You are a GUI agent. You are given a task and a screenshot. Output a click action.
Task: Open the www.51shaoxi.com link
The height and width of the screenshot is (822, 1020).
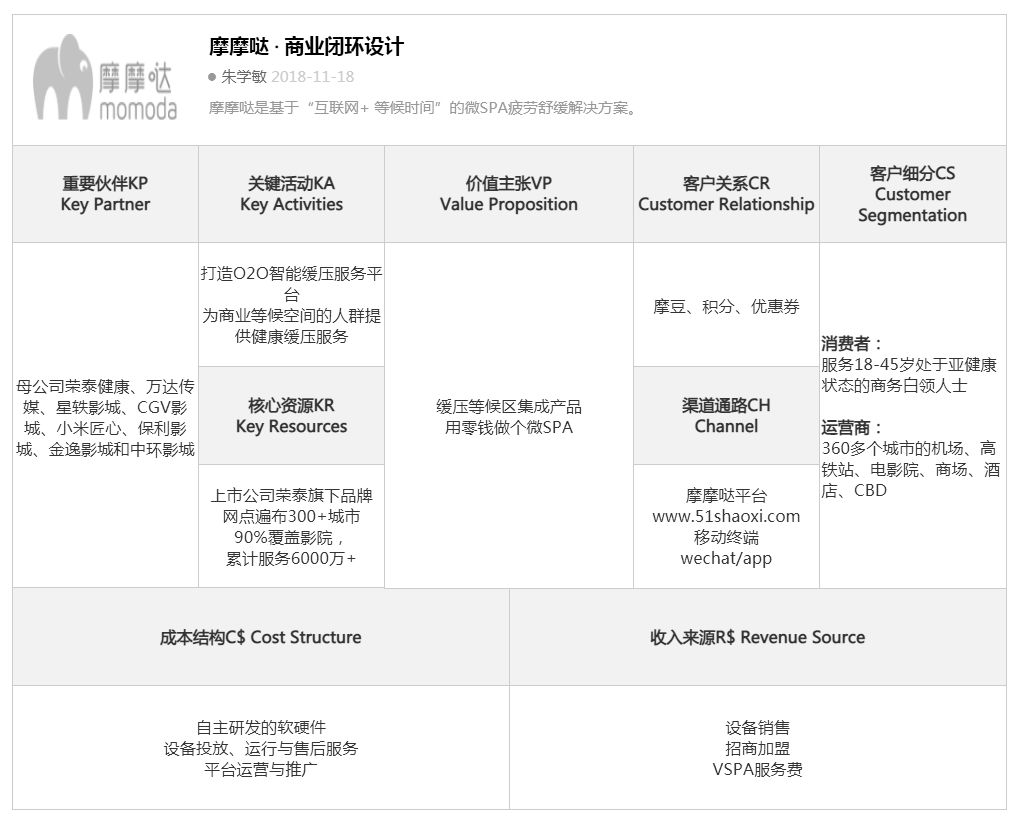click(x=726, y=516)
